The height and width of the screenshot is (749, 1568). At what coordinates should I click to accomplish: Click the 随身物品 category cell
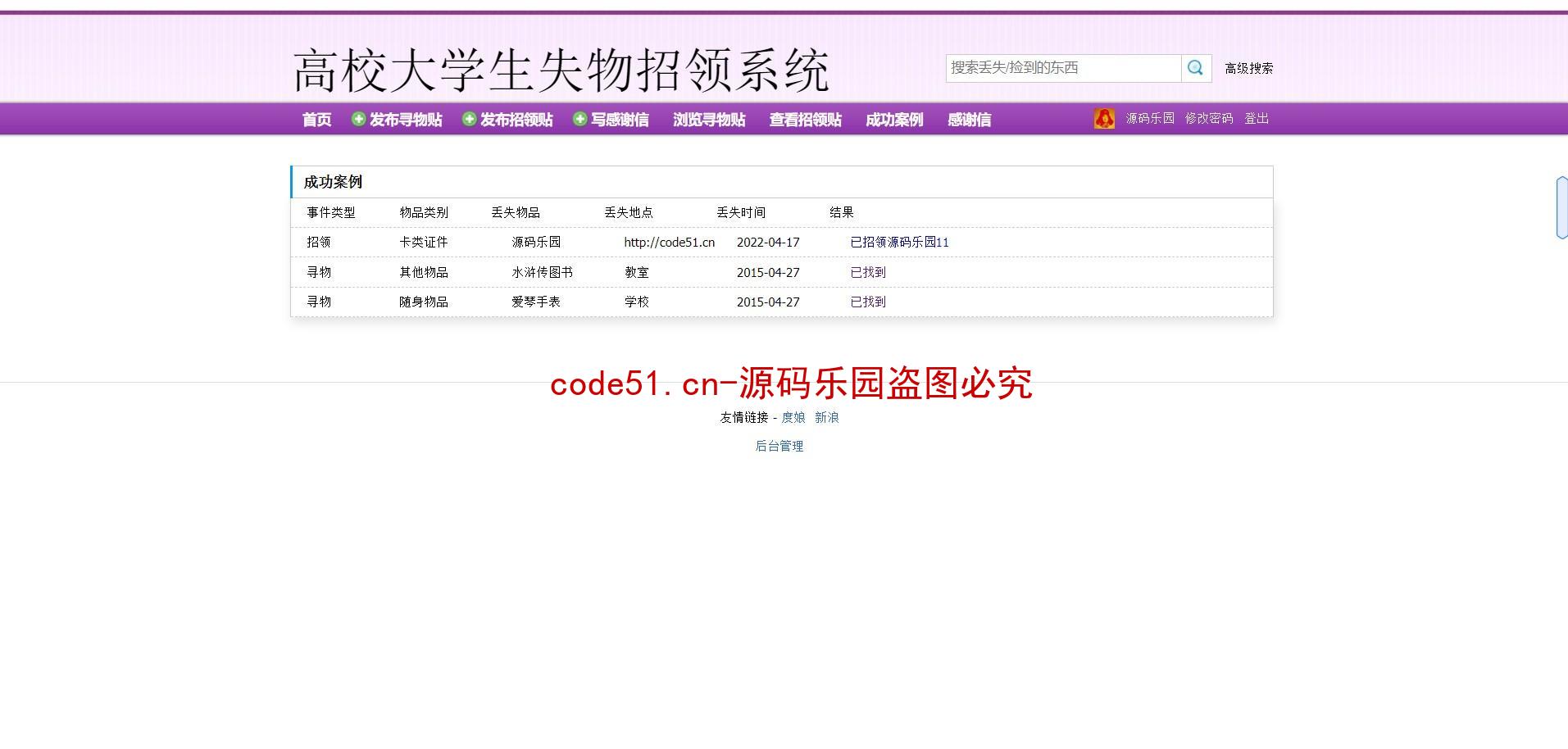pyautogui.click(x=424, y=302)
